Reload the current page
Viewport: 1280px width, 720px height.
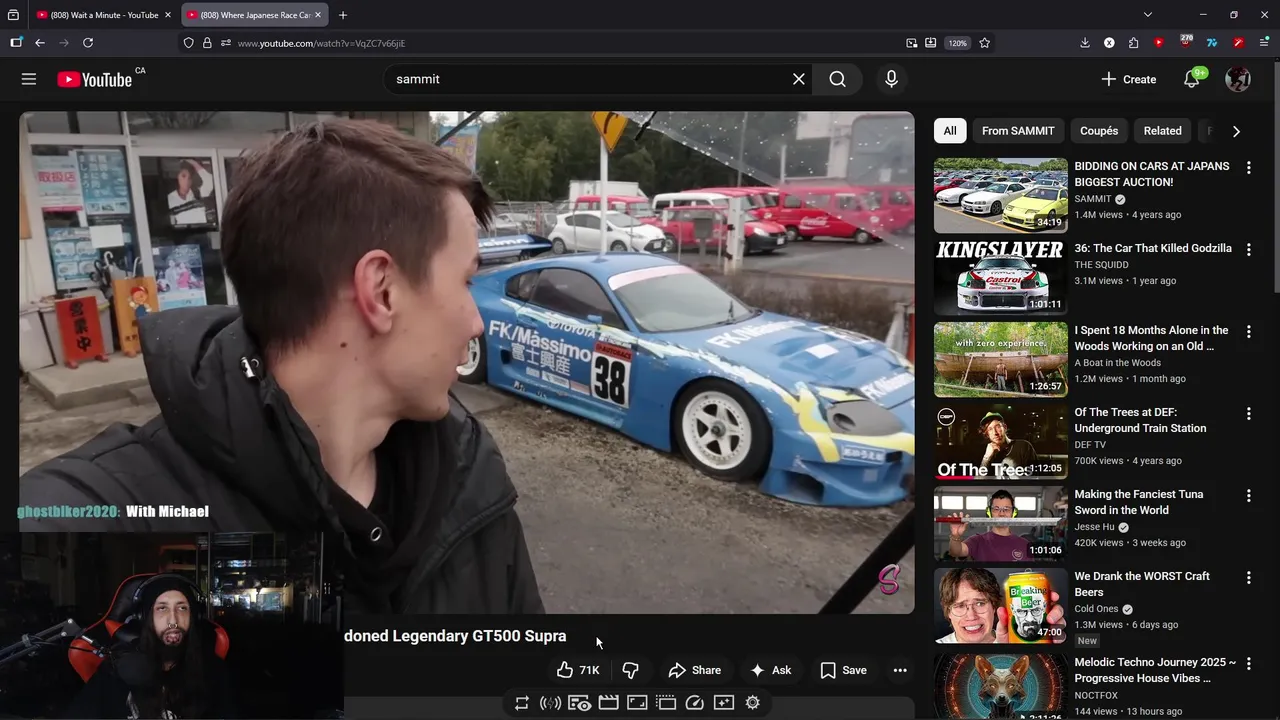(88, 43)
